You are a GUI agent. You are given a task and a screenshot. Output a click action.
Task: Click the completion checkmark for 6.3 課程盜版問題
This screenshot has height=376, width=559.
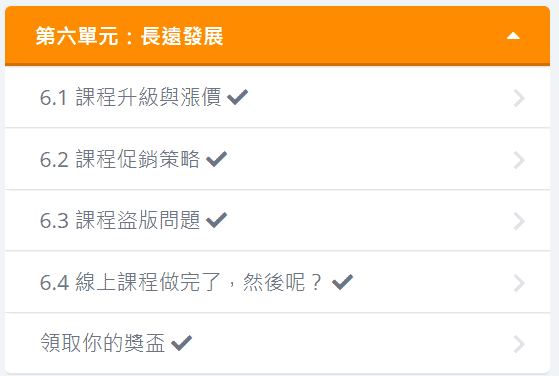click(x=216, y=220)
